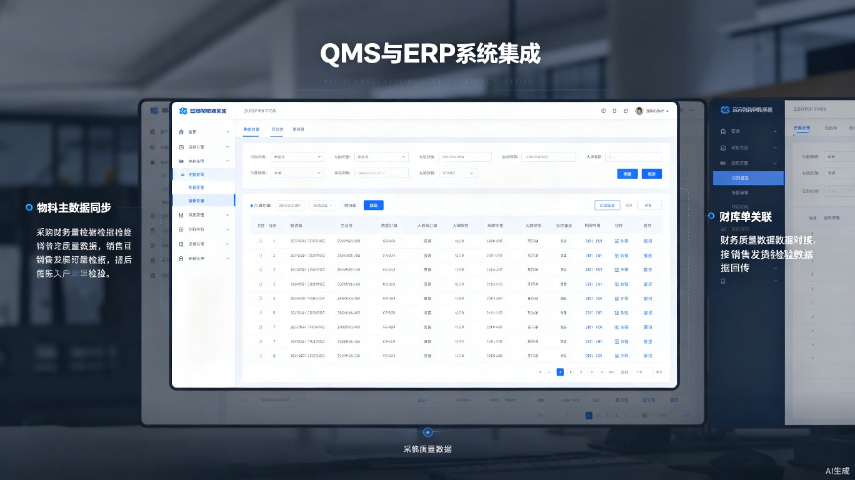
Task: Tick the checkbox of table row 2
Action: (x=260, y=255)
